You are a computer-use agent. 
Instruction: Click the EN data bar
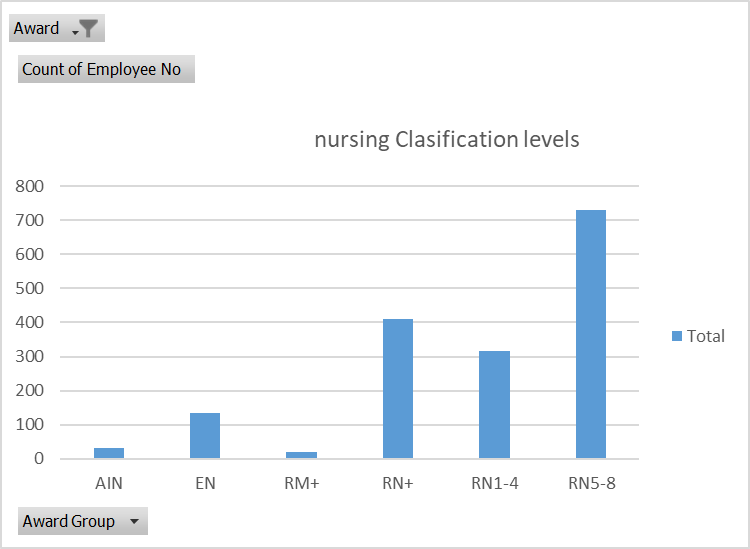(205, 436)
